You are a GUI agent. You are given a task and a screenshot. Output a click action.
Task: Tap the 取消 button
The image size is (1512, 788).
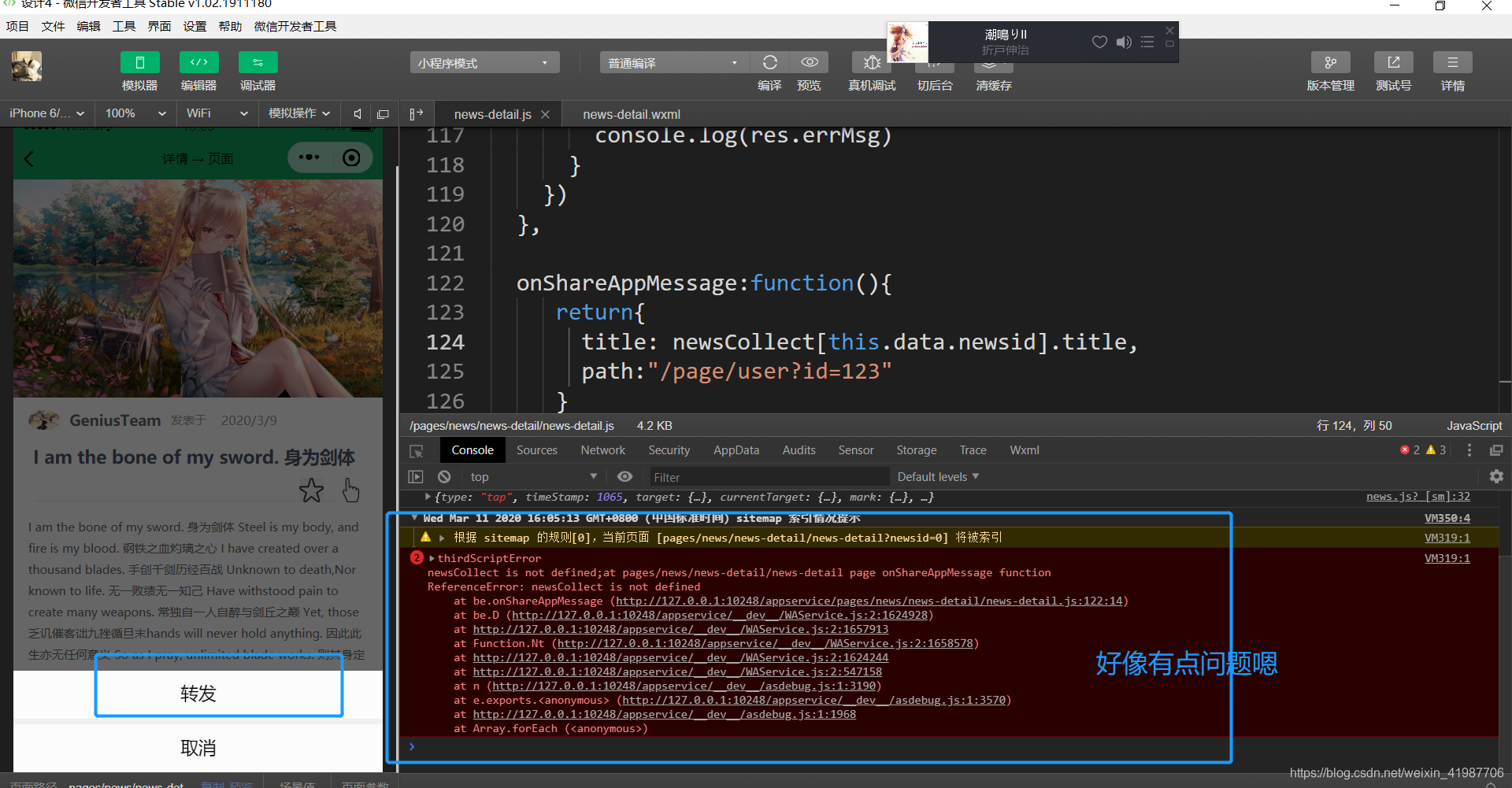point(198,748)
